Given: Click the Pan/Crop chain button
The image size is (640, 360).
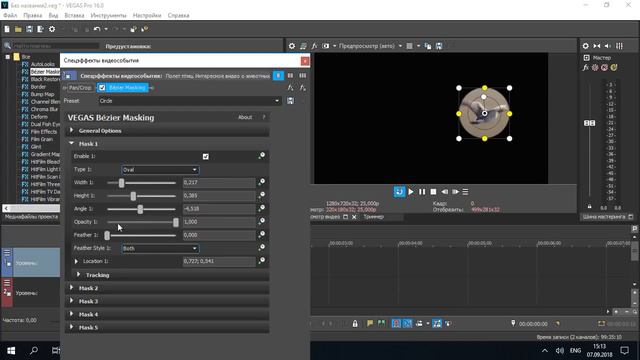Looking at the screenshot, I should pos(80,88).
